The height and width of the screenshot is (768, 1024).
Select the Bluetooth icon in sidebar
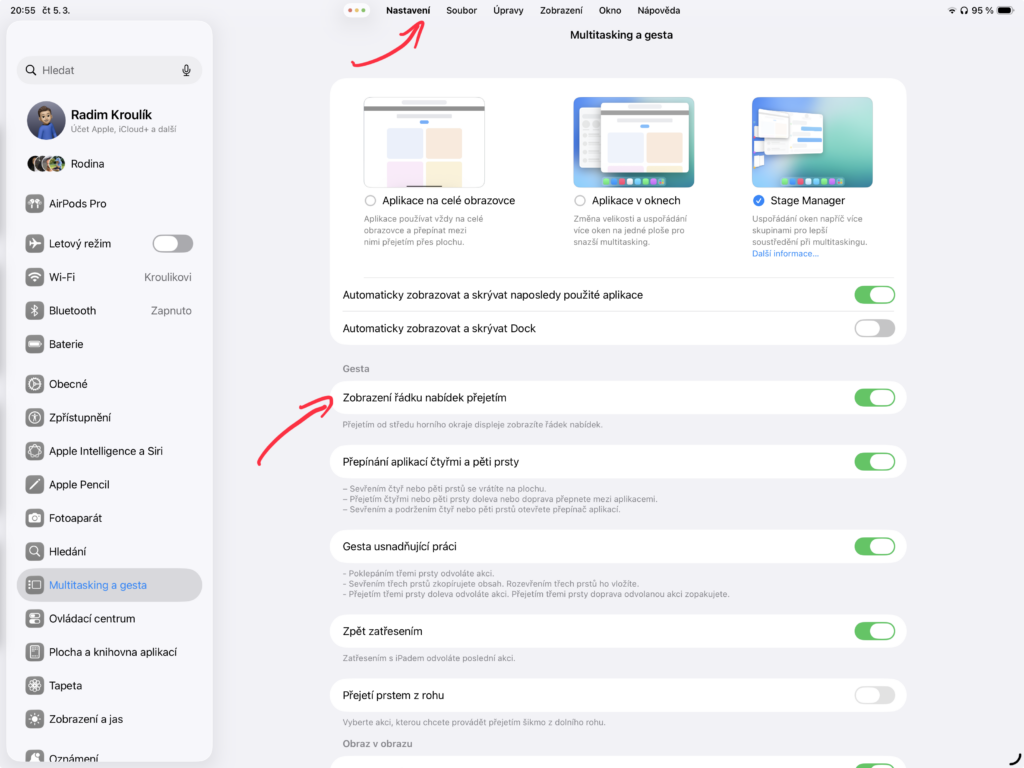point(35,311)
